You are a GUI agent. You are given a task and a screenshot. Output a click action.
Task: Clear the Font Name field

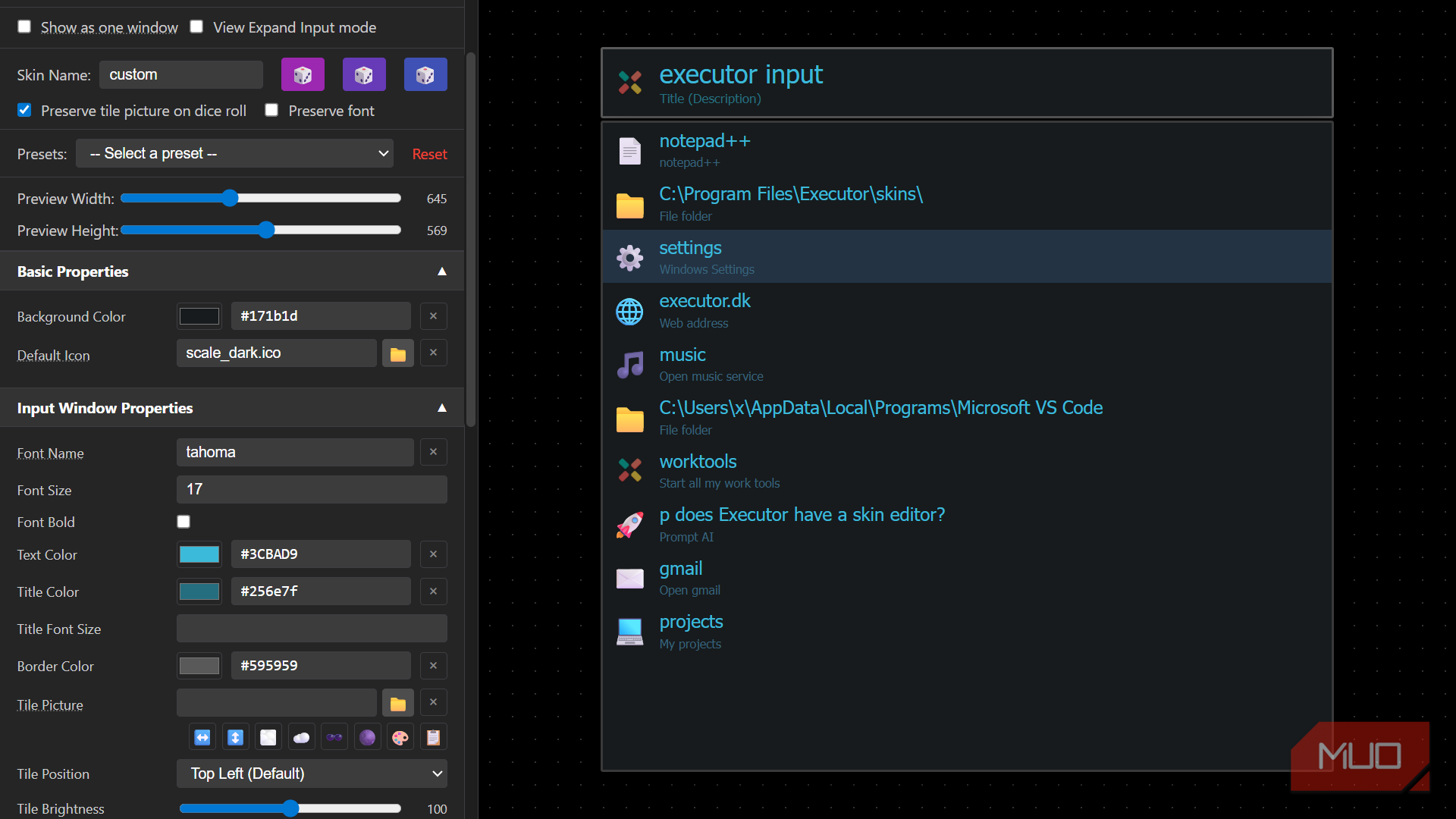tap(433, 452)
